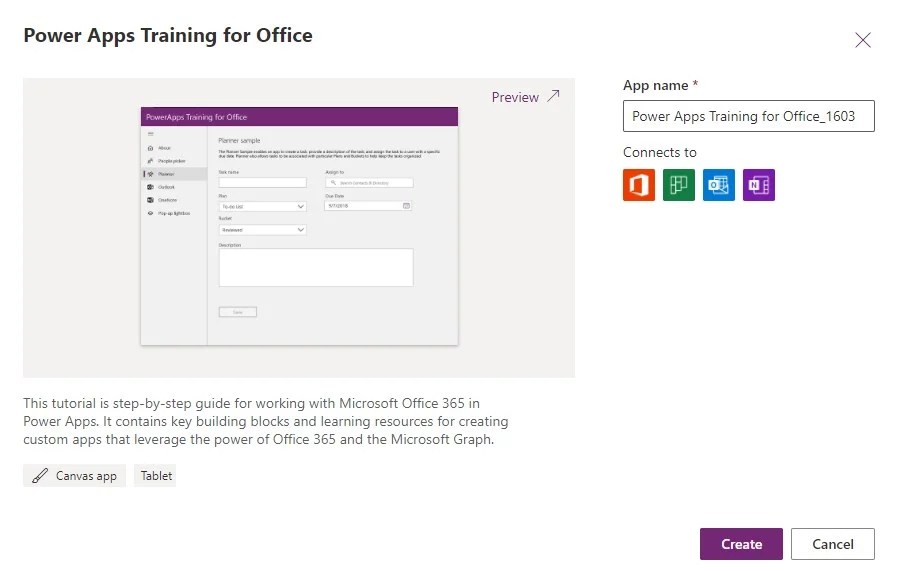Open the Preview link
Viewport: 897px width, 571px height.
[525, 97]
